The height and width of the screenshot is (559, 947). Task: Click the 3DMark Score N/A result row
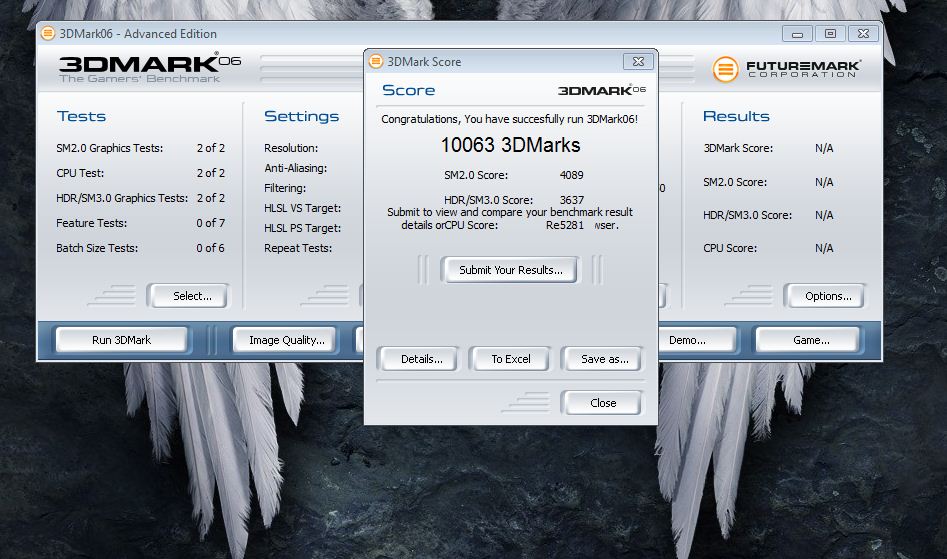(x=768, y=148)
